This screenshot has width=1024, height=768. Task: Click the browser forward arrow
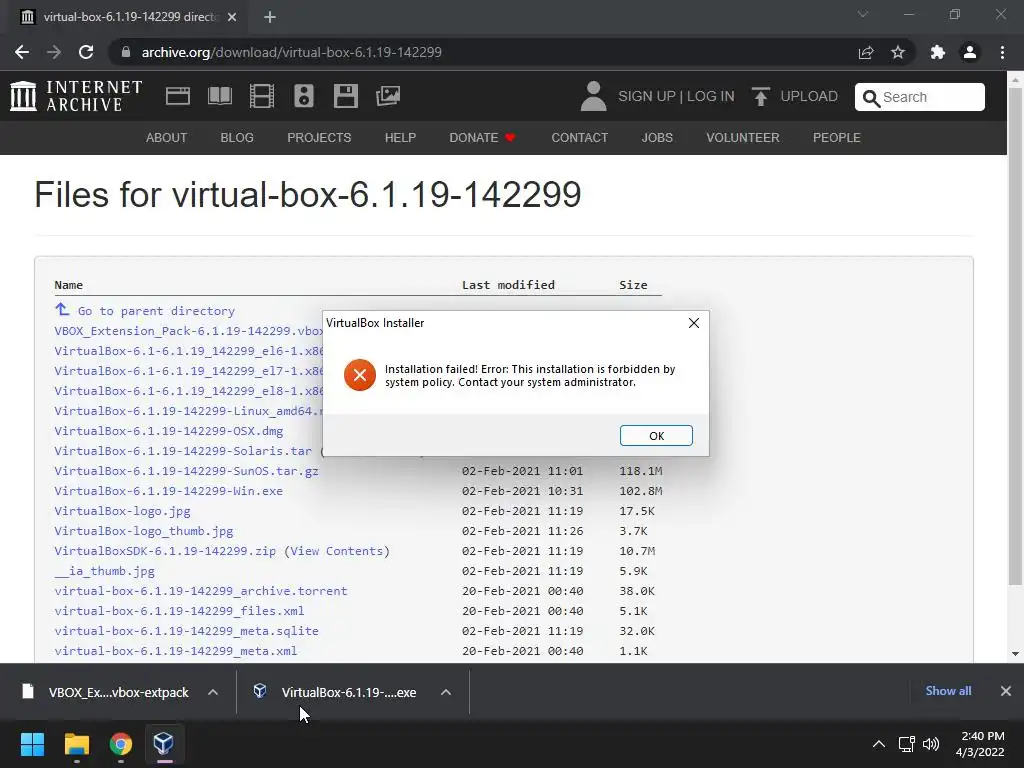point(54,52)
